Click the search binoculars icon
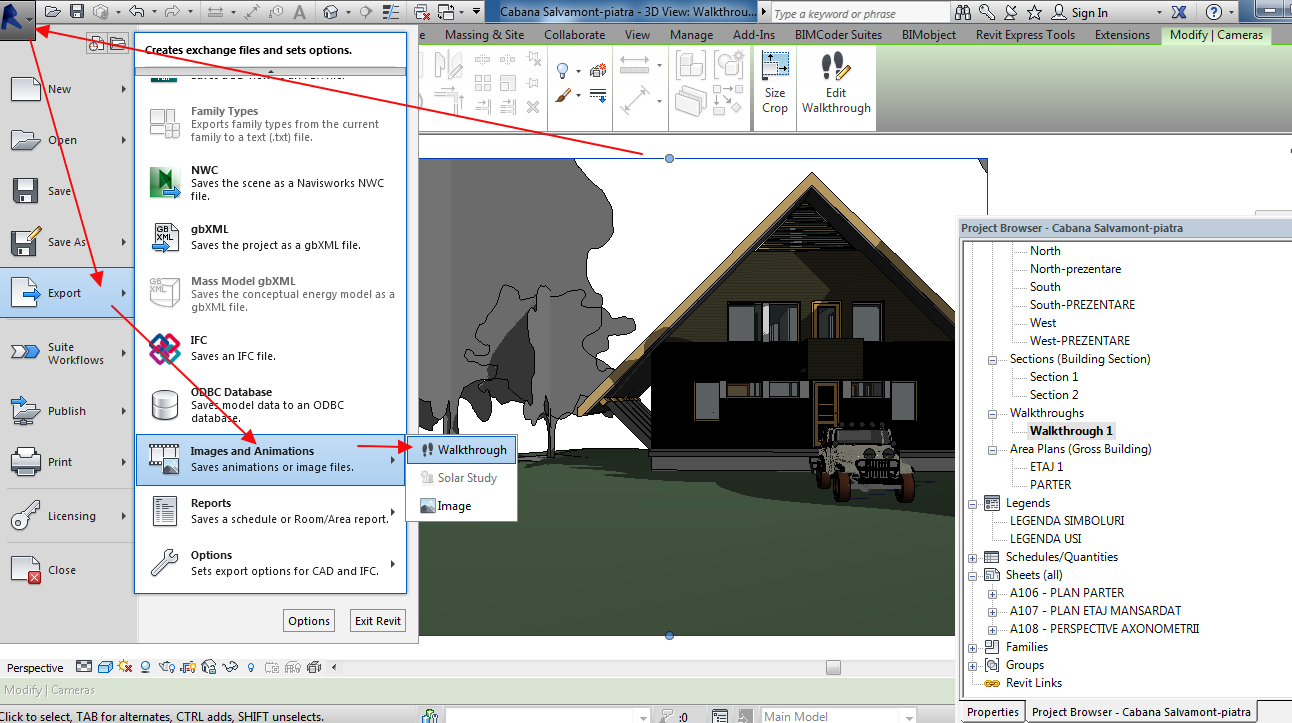 tap(962, 12)
